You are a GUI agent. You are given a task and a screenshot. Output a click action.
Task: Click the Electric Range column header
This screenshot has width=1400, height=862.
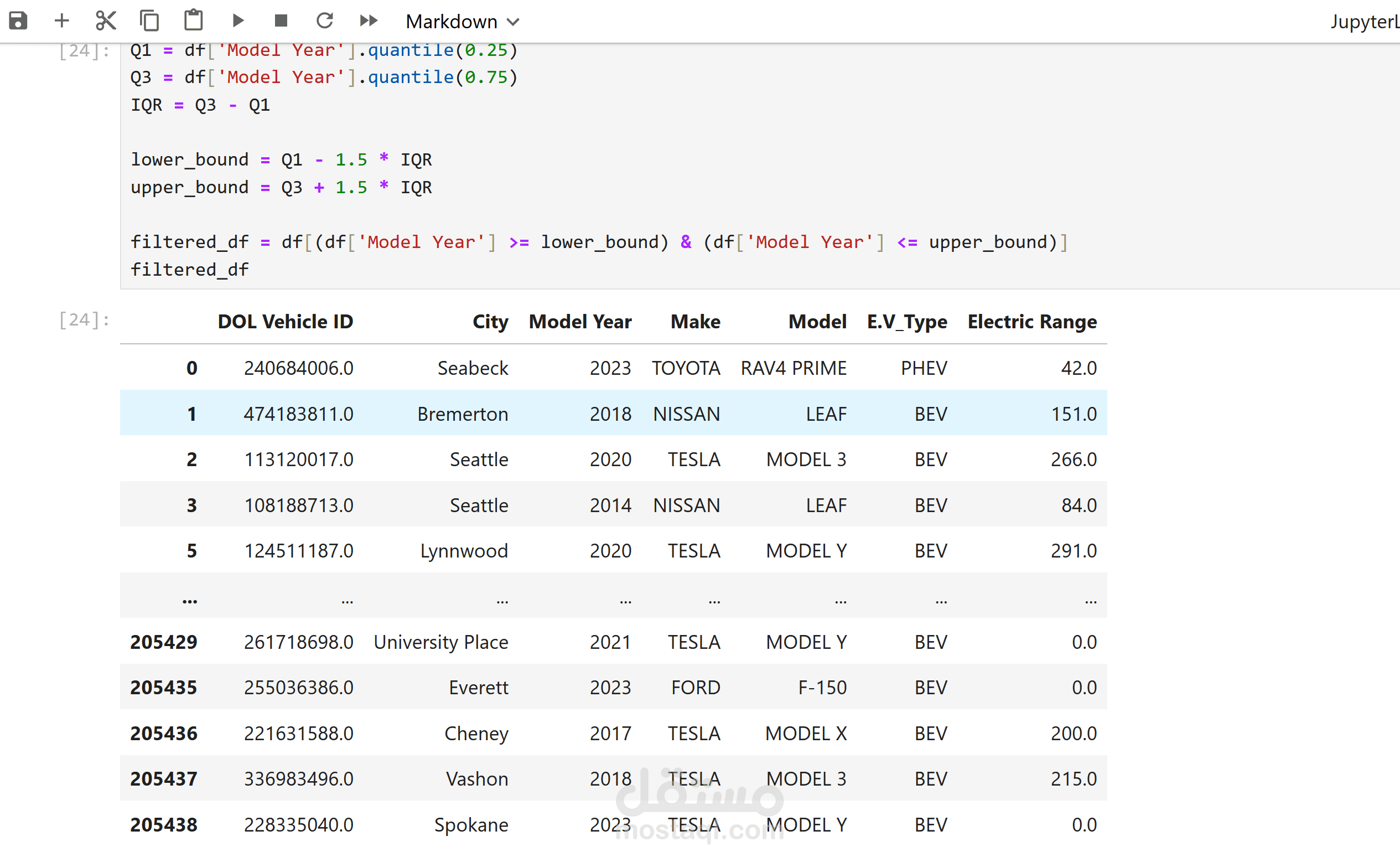[1031, 322]
